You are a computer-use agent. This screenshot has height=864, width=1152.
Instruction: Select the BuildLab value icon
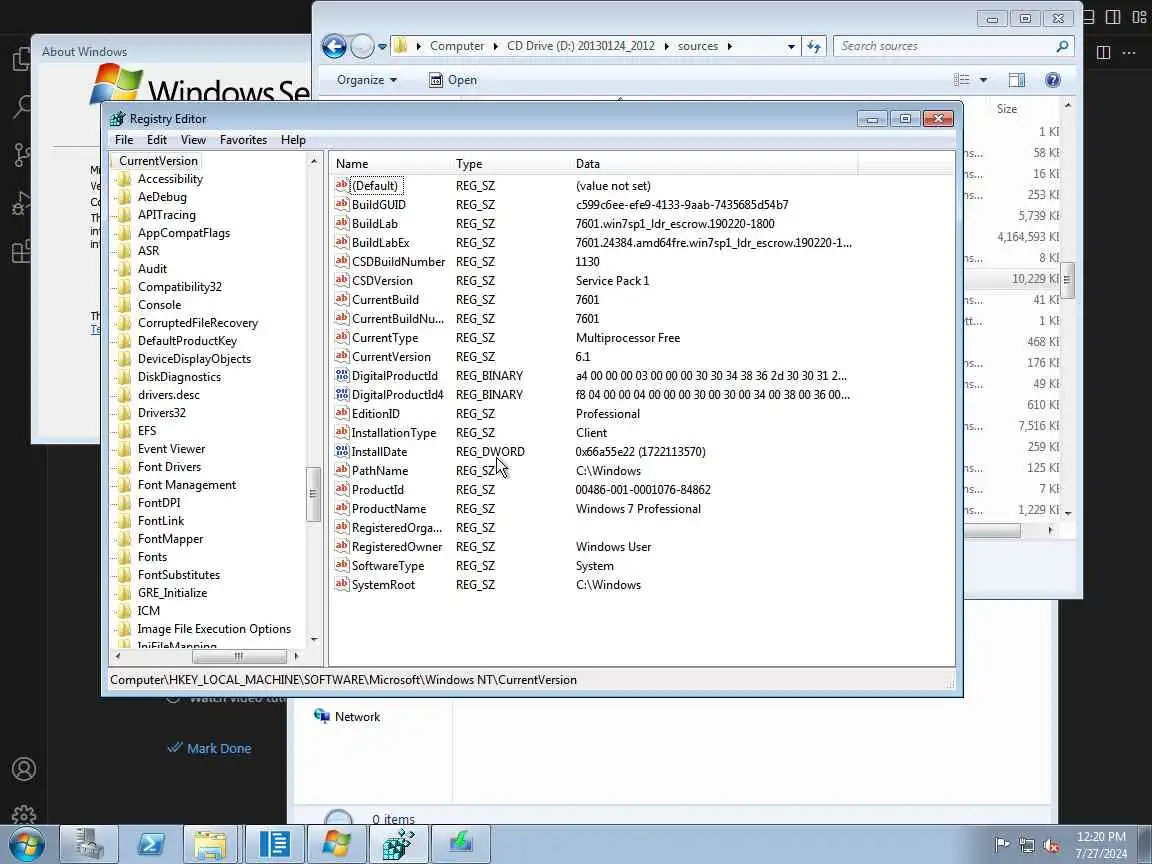tap(342, 223)
